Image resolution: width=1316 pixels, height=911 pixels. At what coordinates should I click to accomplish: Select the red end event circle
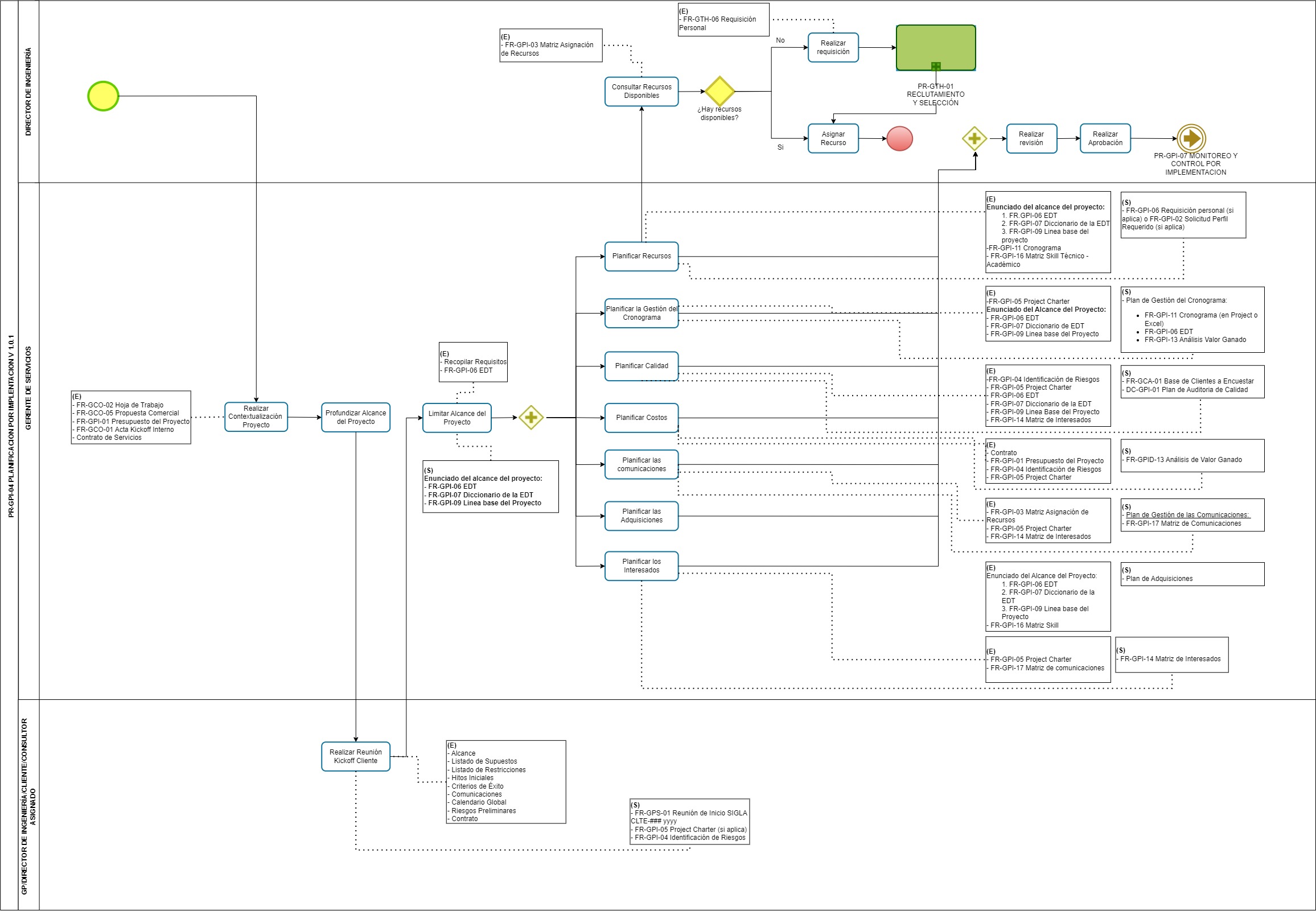pos(900,139)
